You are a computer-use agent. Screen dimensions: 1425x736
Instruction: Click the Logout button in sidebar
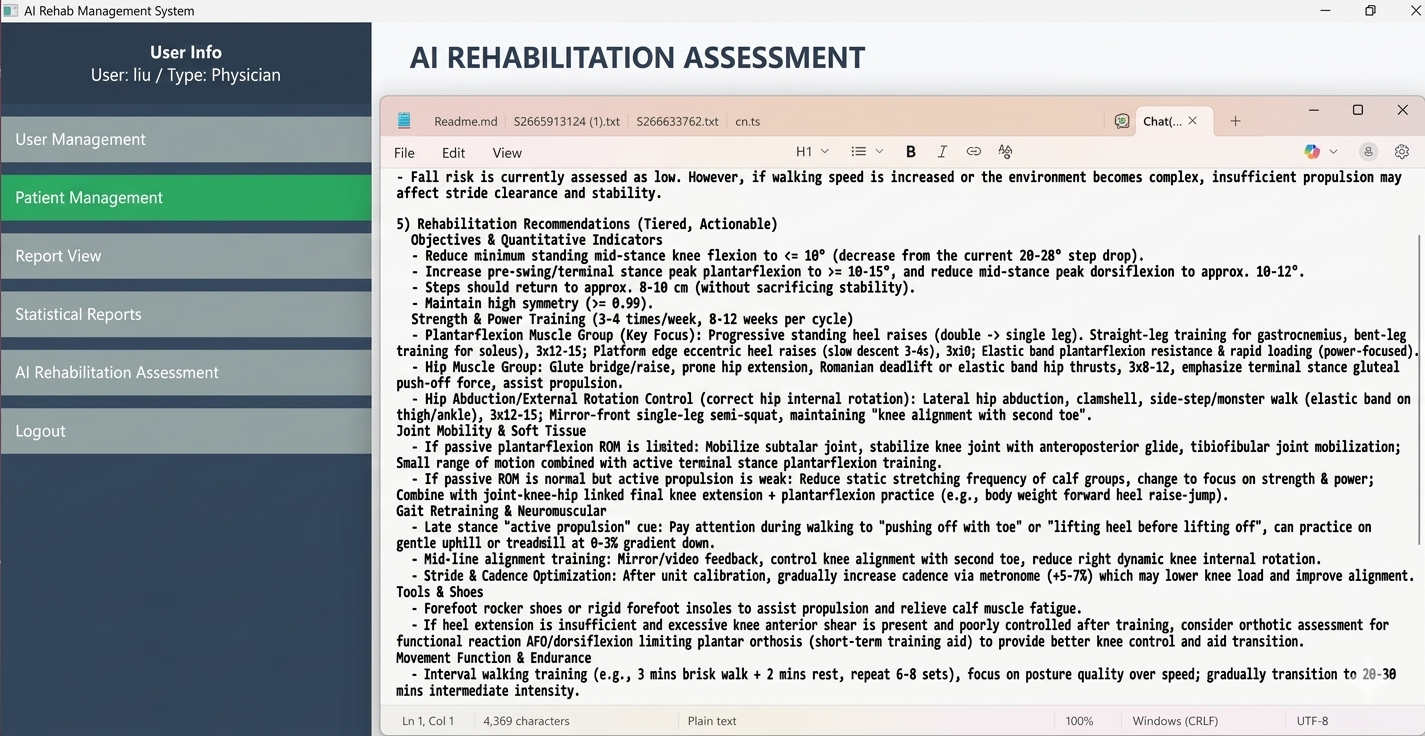coord(186,431)
